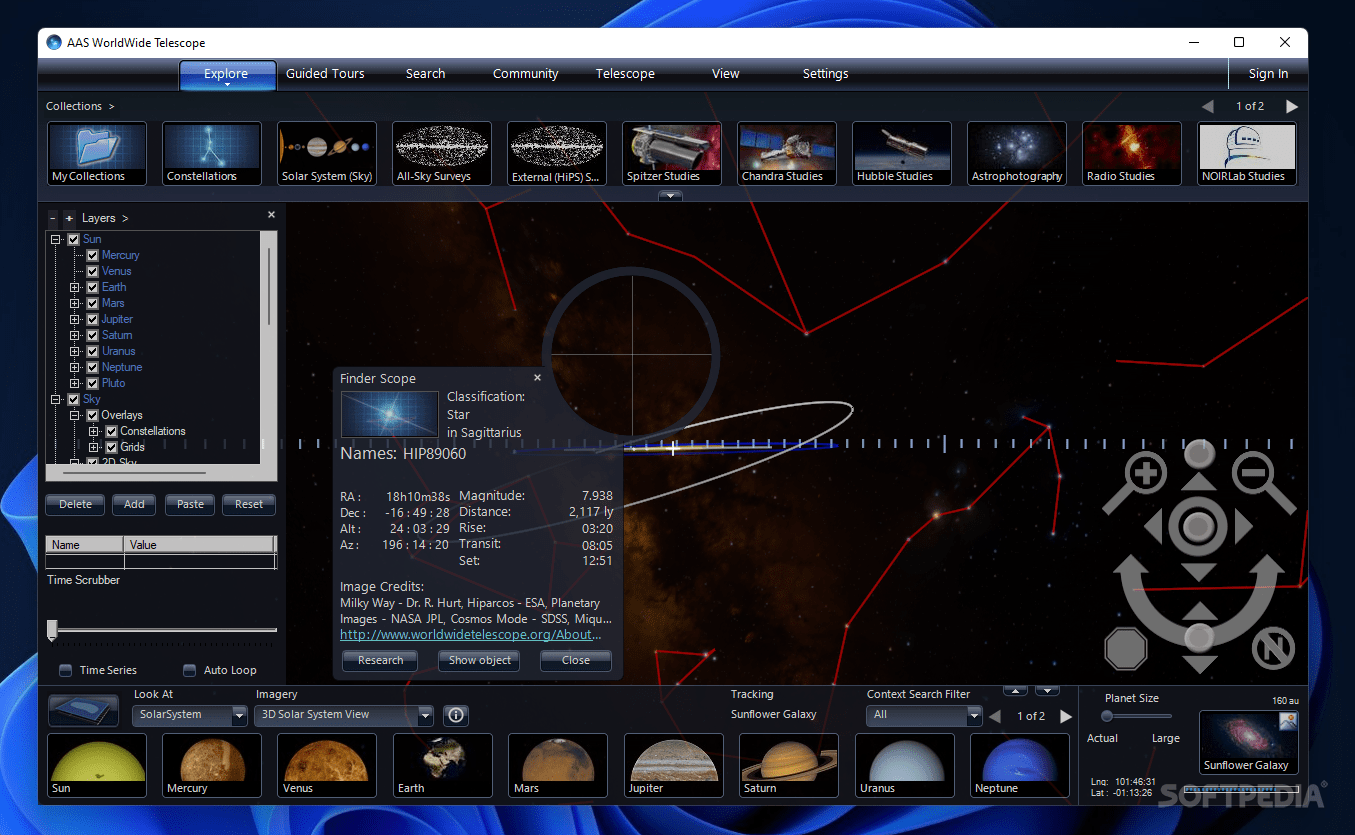The width and height of the screenshot is (1355, 835).
Task: Collapse the Overlays tree node
Action: pos(75,415)
